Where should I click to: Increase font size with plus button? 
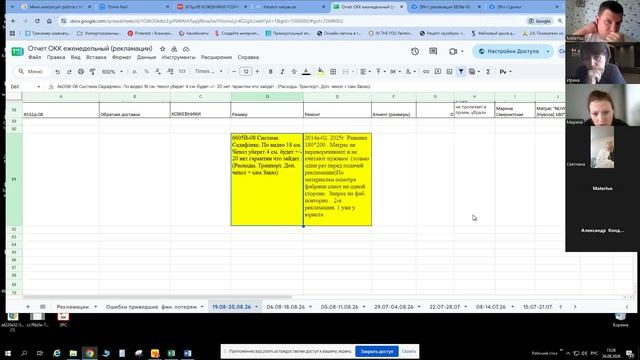click(x=257, y=71)
